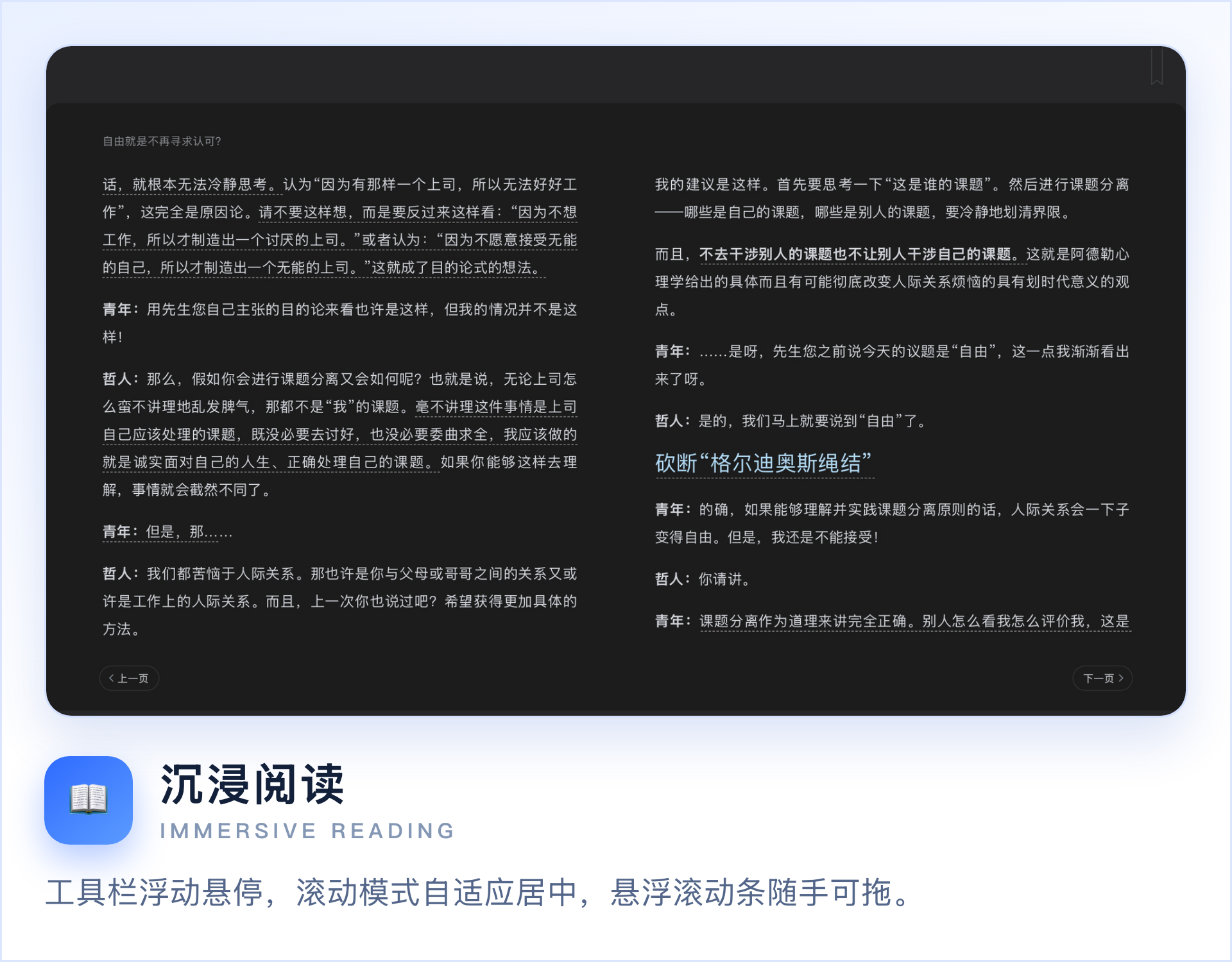Click the IMMERSIVE READING subtitle
The width and height of the screenshot is (1232, 962).
307,831
